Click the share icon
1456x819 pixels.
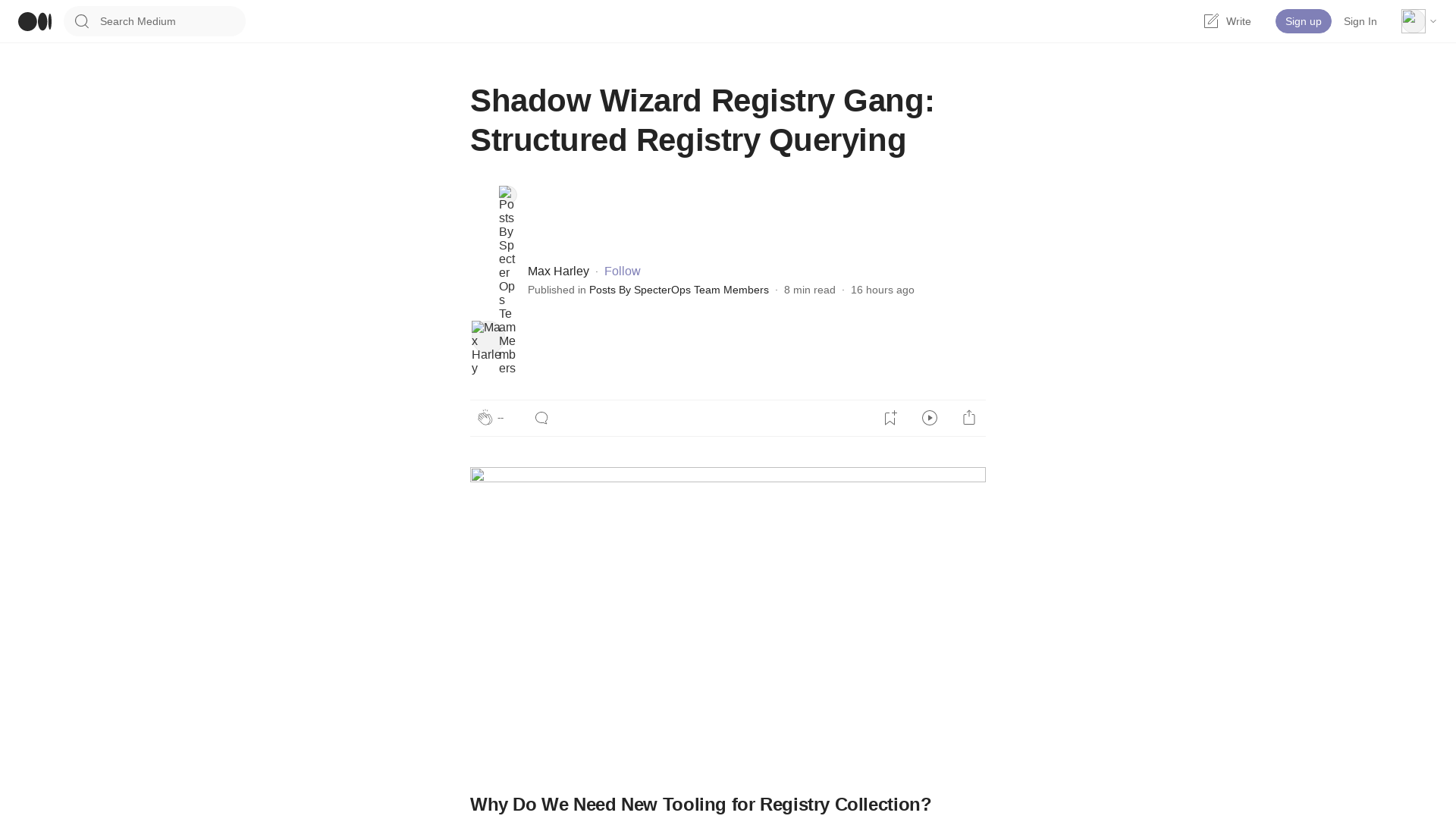(x=969, y=418)
